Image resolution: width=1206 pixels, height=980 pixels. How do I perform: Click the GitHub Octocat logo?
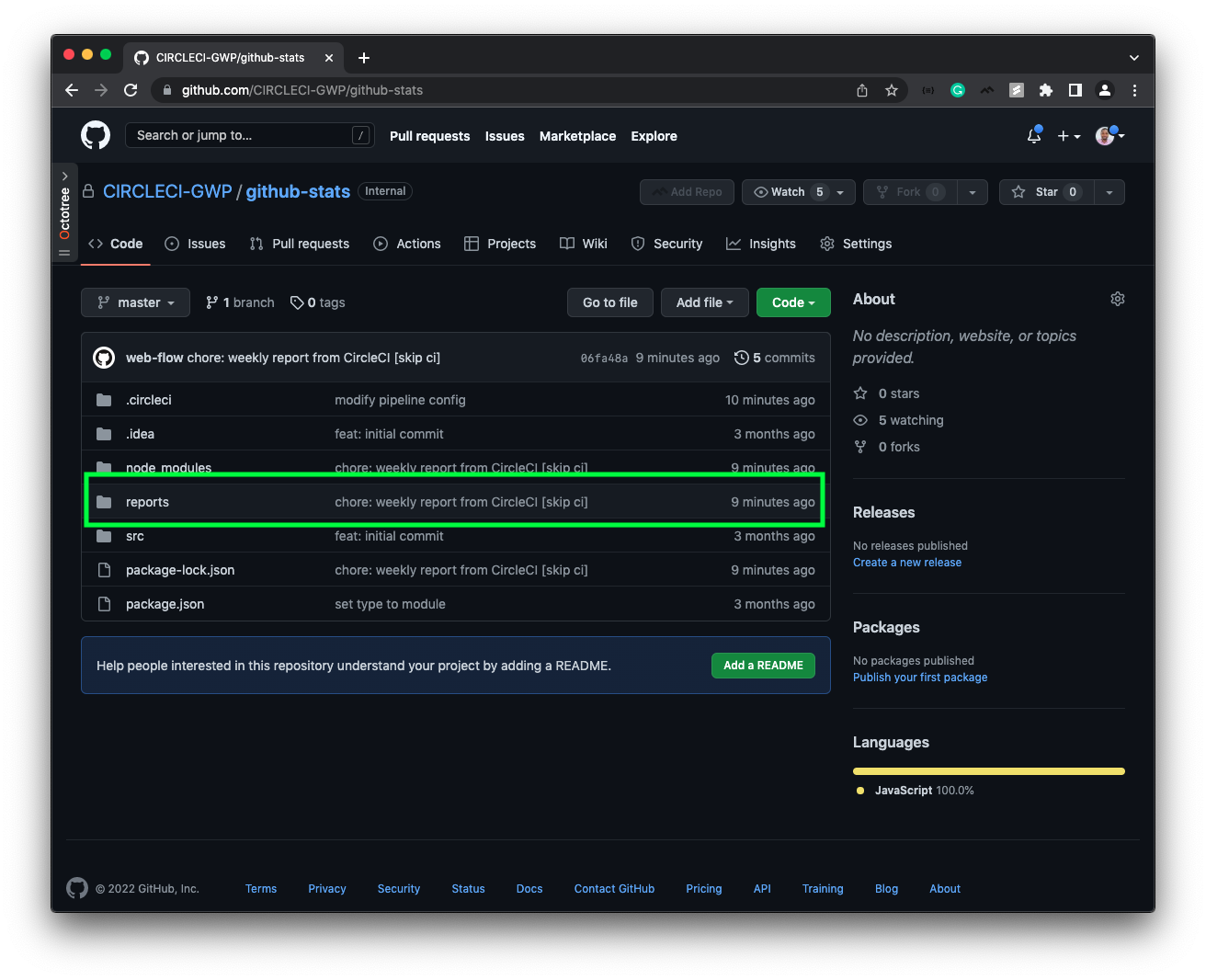[x=95, y=135]
